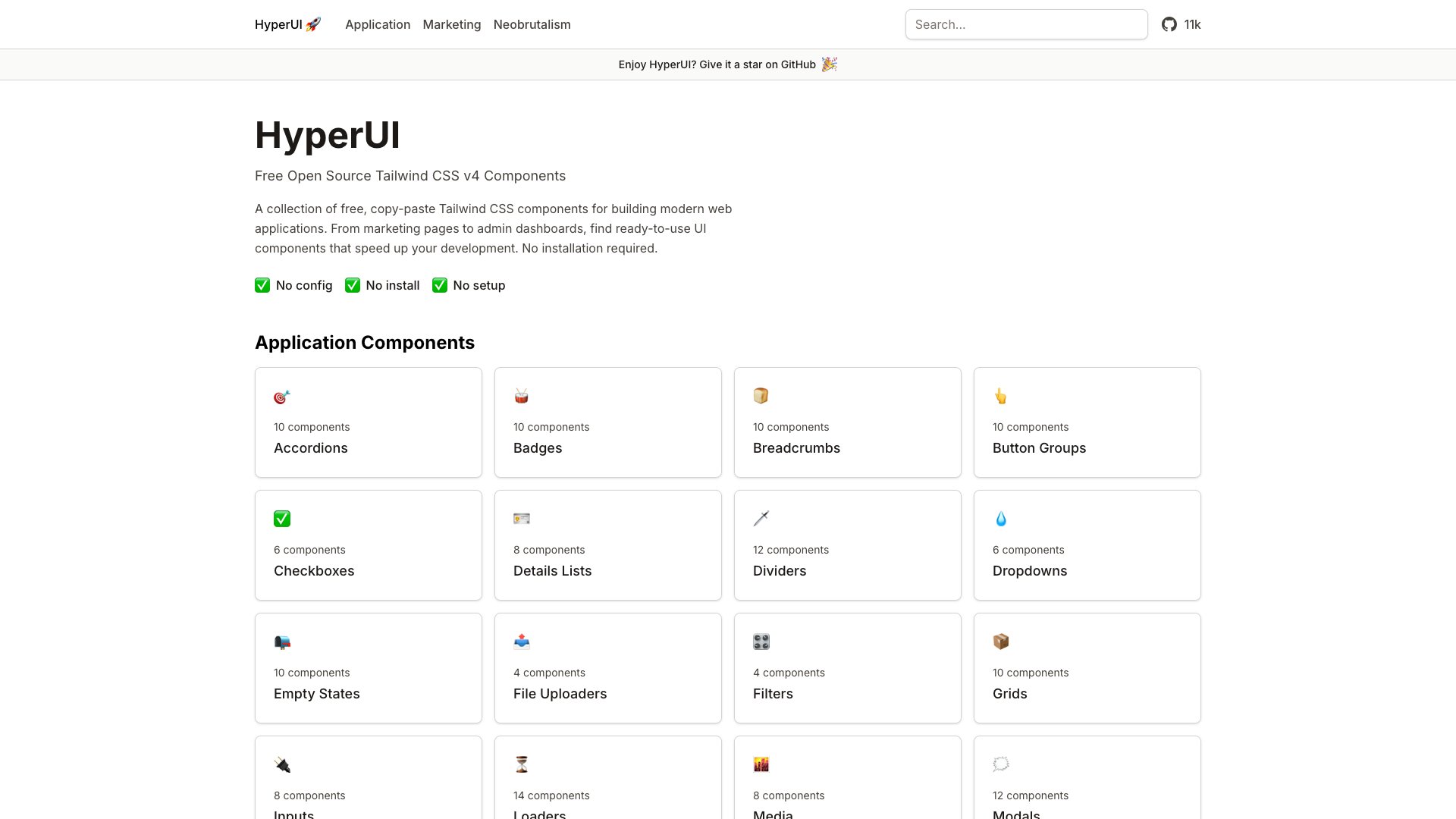Click the fire chart icon on Media card
This screenshot has width=1456, height=819.
pos(761,764)
